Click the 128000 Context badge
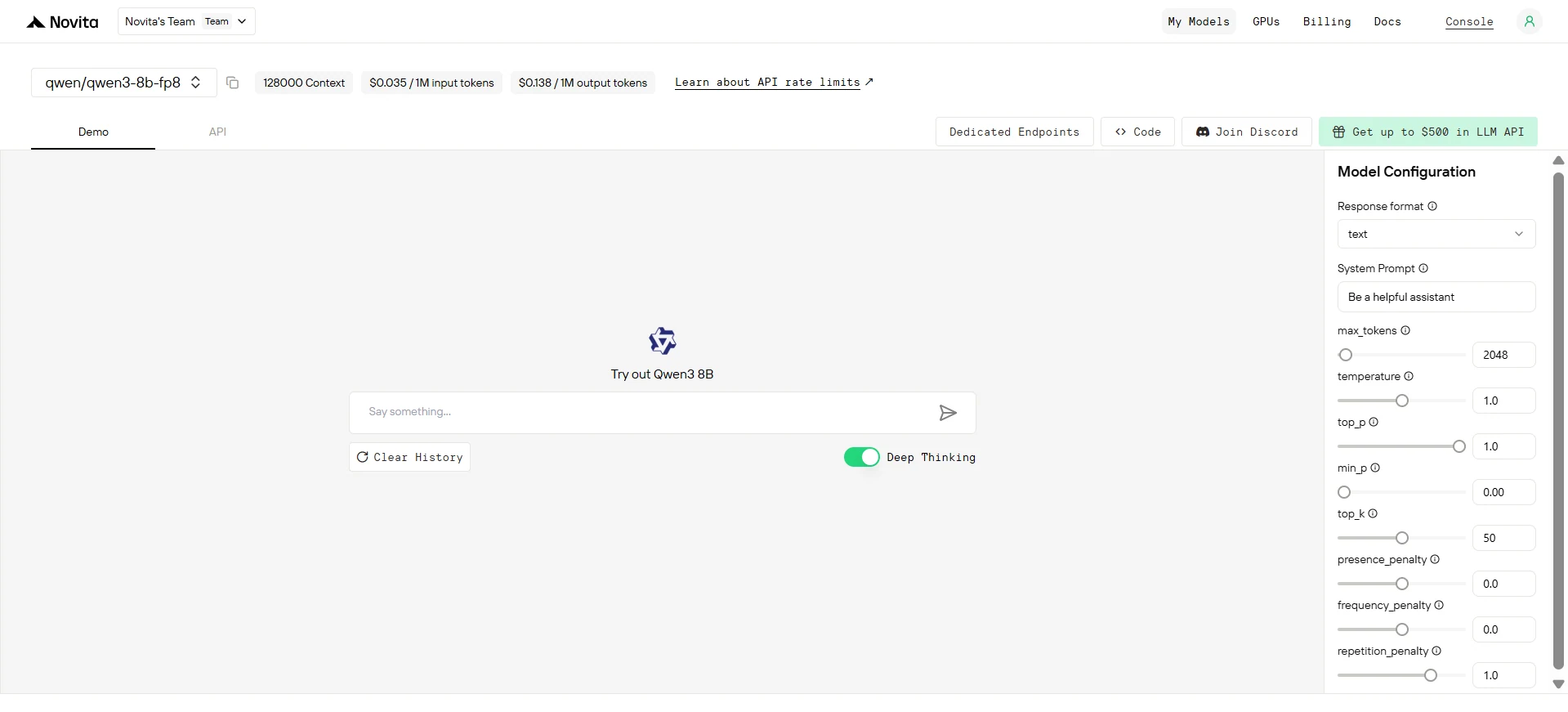 point(304,83)
